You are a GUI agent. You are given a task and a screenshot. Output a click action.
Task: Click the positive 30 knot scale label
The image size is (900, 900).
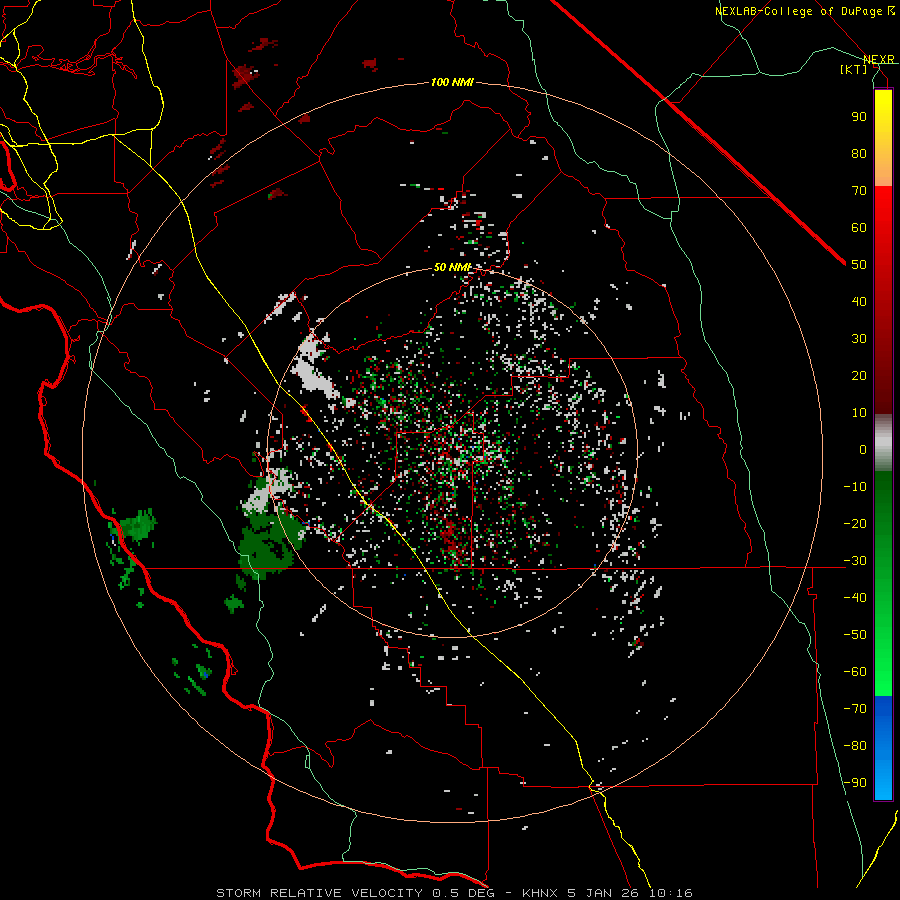pos(859,339)
